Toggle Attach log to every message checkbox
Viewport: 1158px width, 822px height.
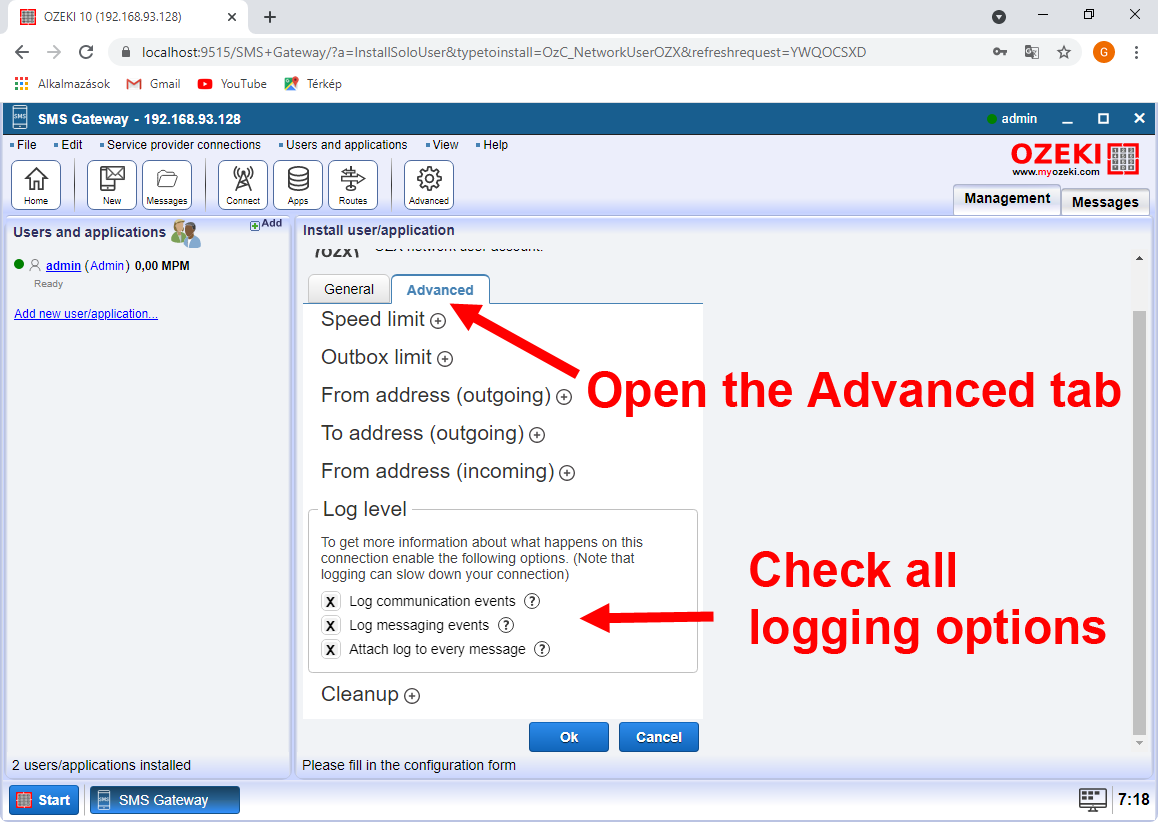tap(330, 650)
